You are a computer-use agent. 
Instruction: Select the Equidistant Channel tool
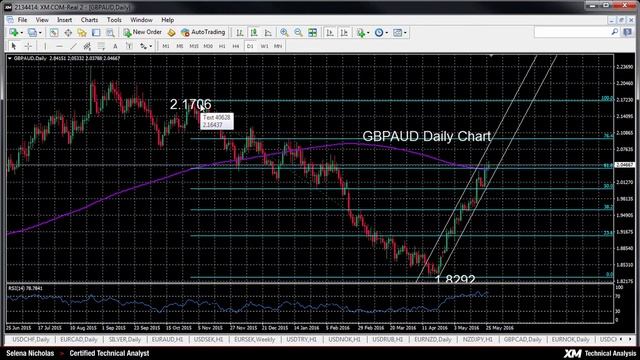coord(87,46)
